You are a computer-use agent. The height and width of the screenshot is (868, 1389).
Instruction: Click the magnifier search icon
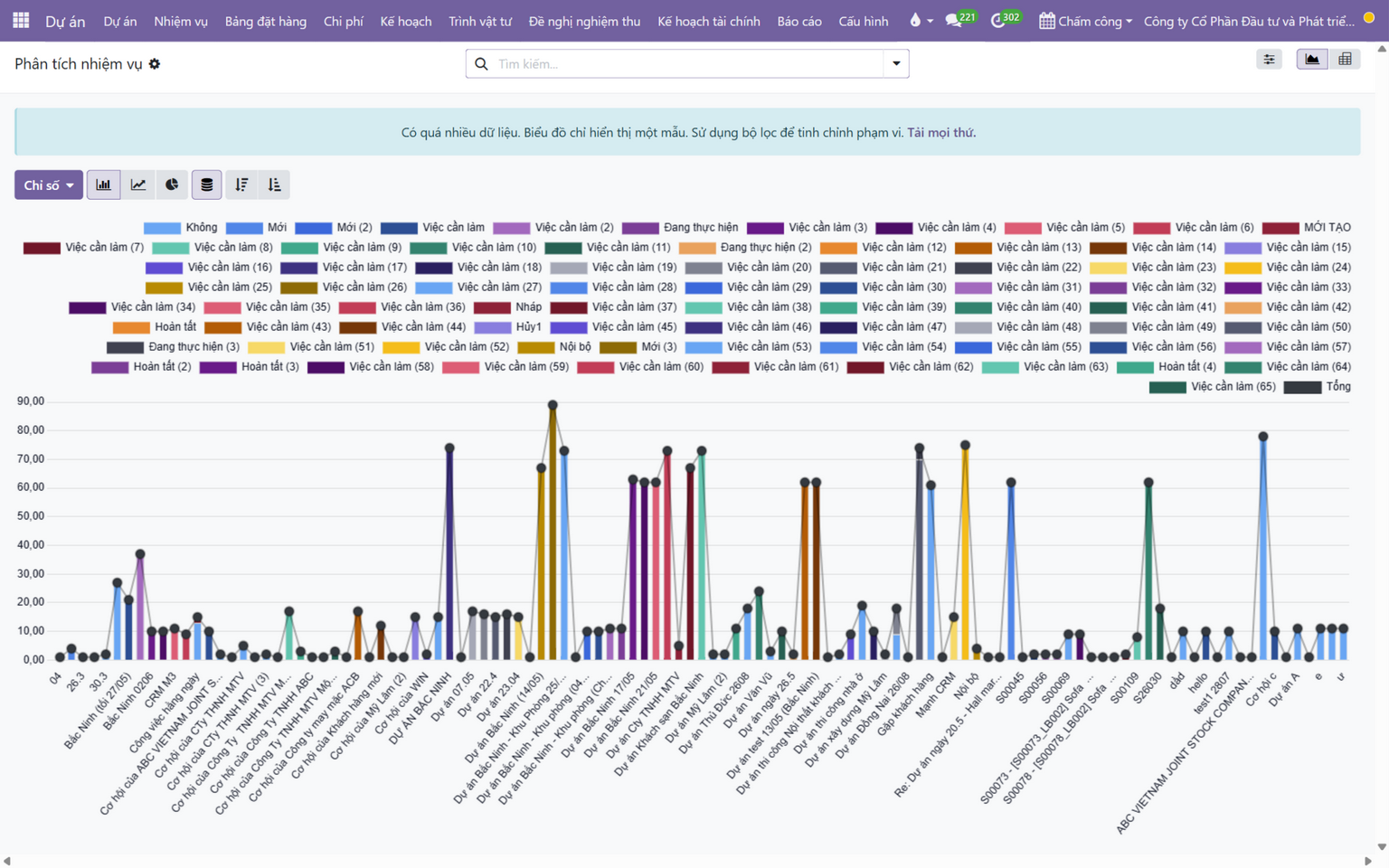[x=481, y=64]
